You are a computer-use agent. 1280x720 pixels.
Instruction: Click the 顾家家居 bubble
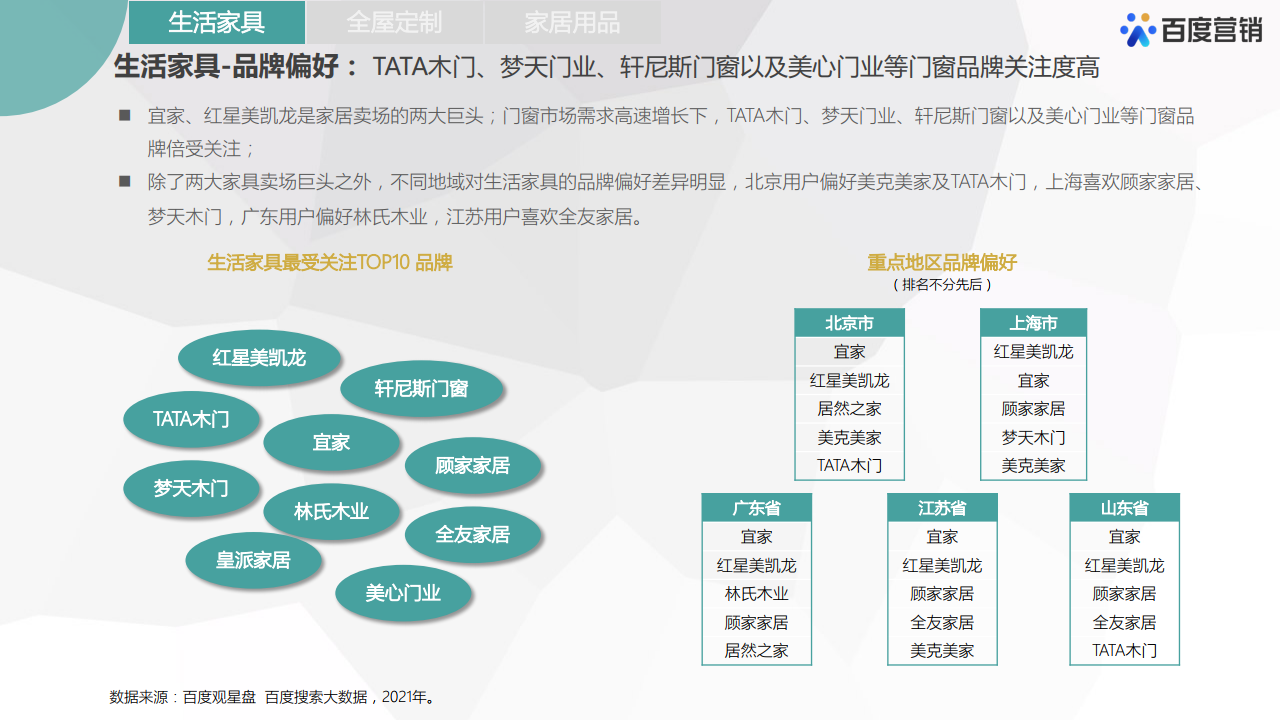pyautogui.click(x=473, y=465)
